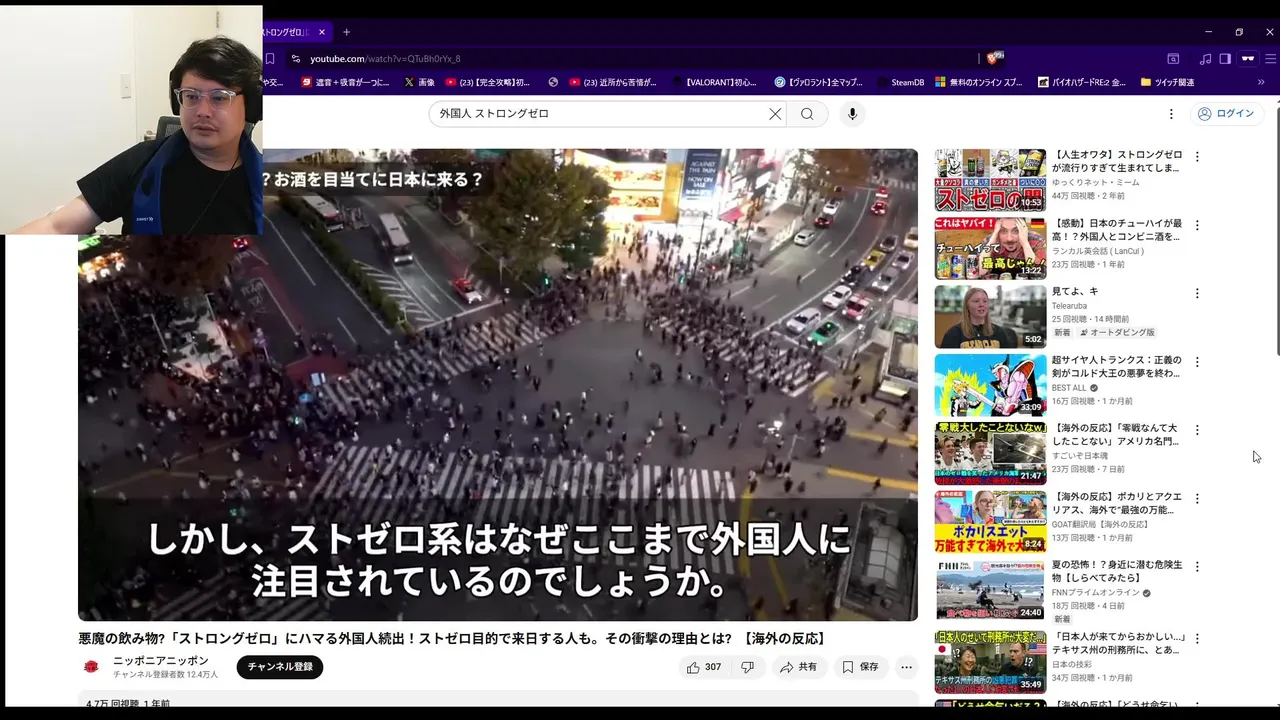This screenshot has height=720, width=1280.
Task: Open the ポカリとアクエリアス video title
Action: 1116,503
